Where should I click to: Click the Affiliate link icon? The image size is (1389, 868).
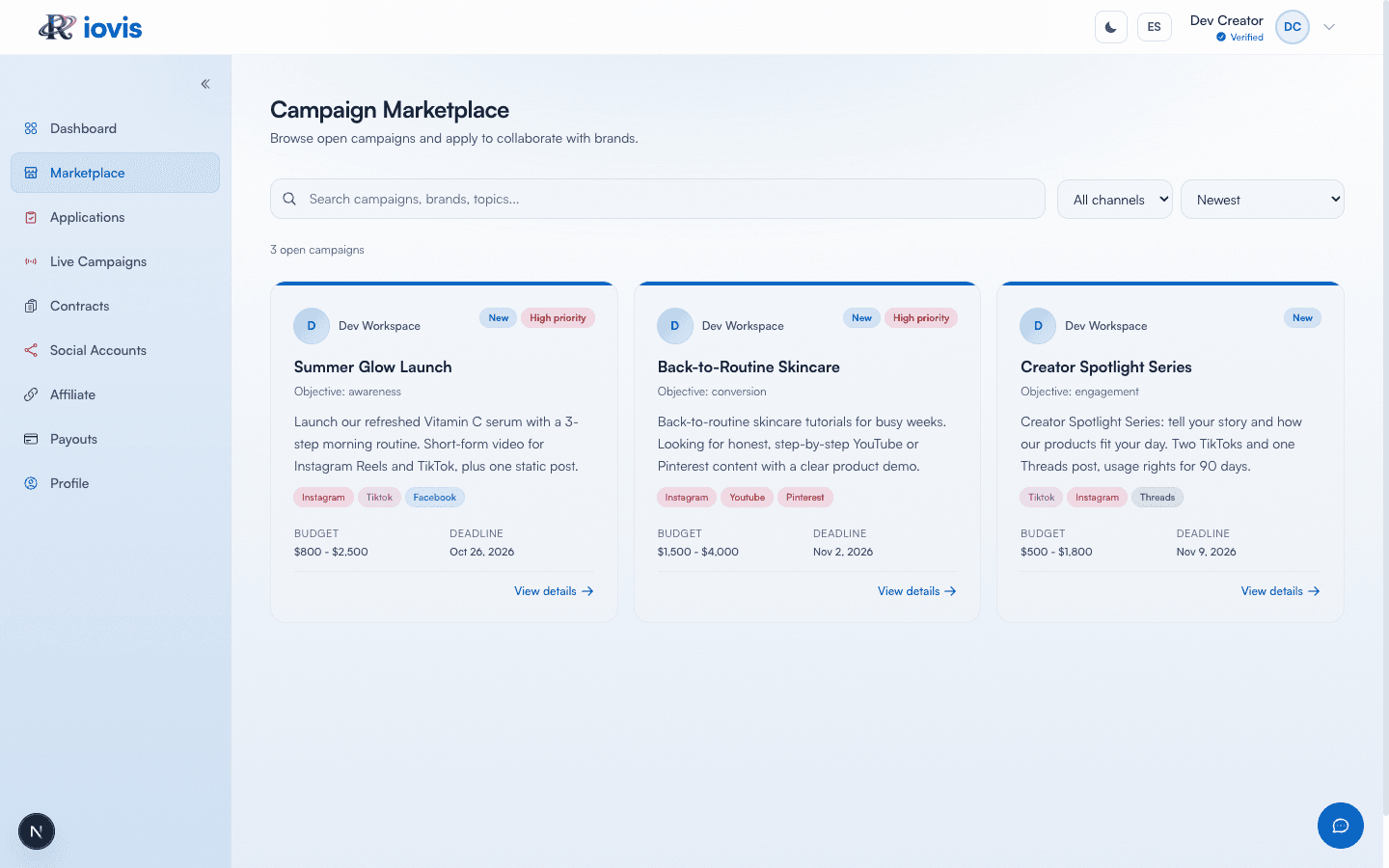[x=31, y=394]
